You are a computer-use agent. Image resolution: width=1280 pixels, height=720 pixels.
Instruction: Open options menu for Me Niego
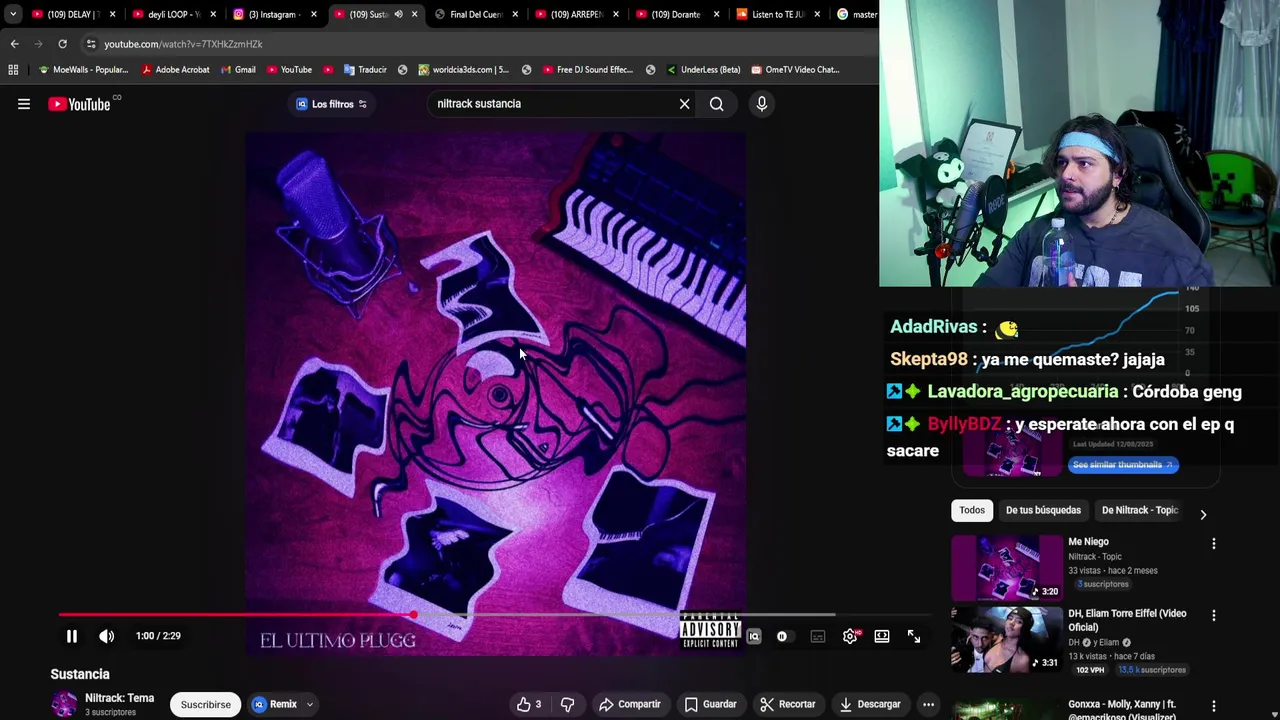tap(1214, 544)
